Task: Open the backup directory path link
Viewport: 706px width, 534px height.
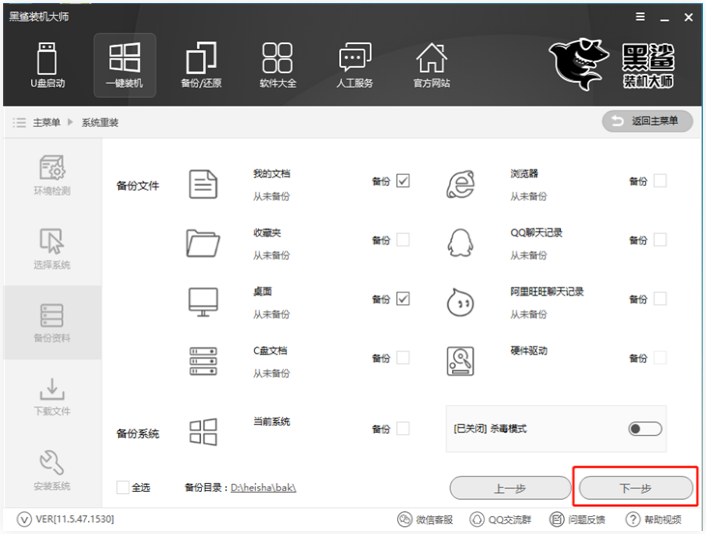Action: [263, 488]
